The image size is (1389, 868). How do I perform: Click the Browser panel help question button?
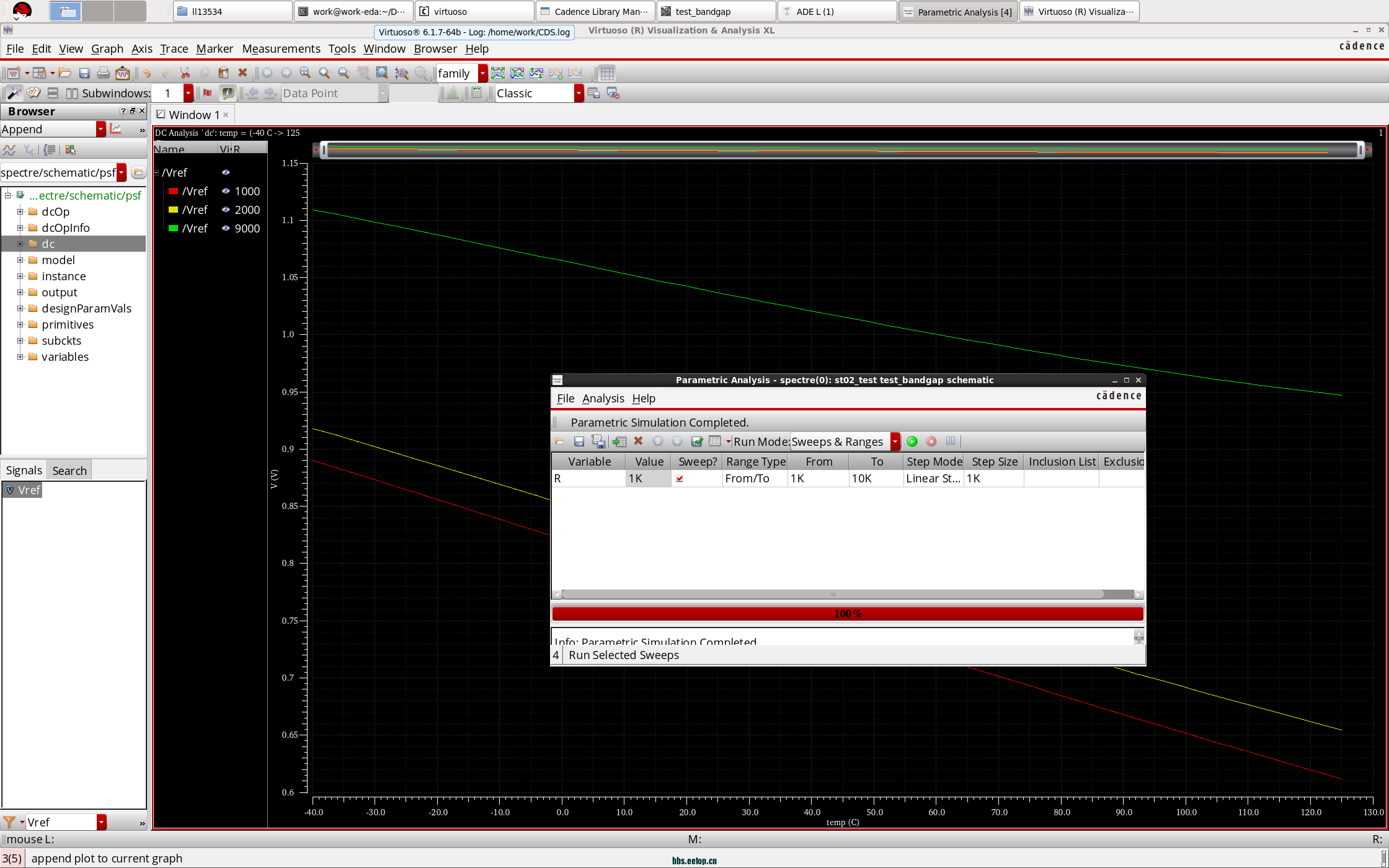[123, 111]
